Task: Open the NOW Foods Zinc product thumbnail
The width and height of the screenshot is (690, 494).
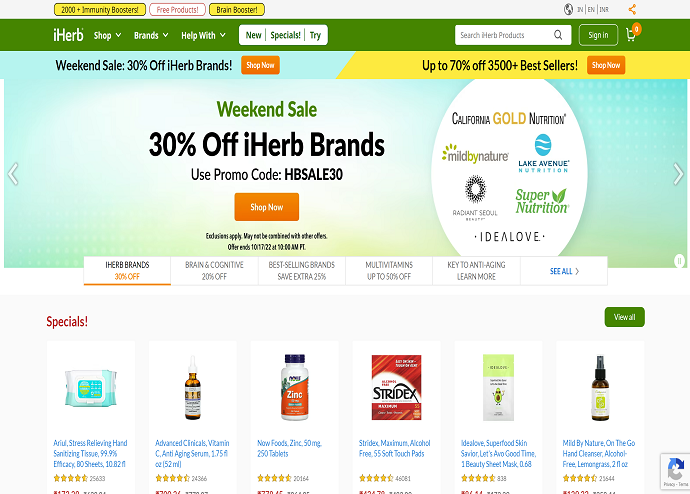Action: click(294, 387)
